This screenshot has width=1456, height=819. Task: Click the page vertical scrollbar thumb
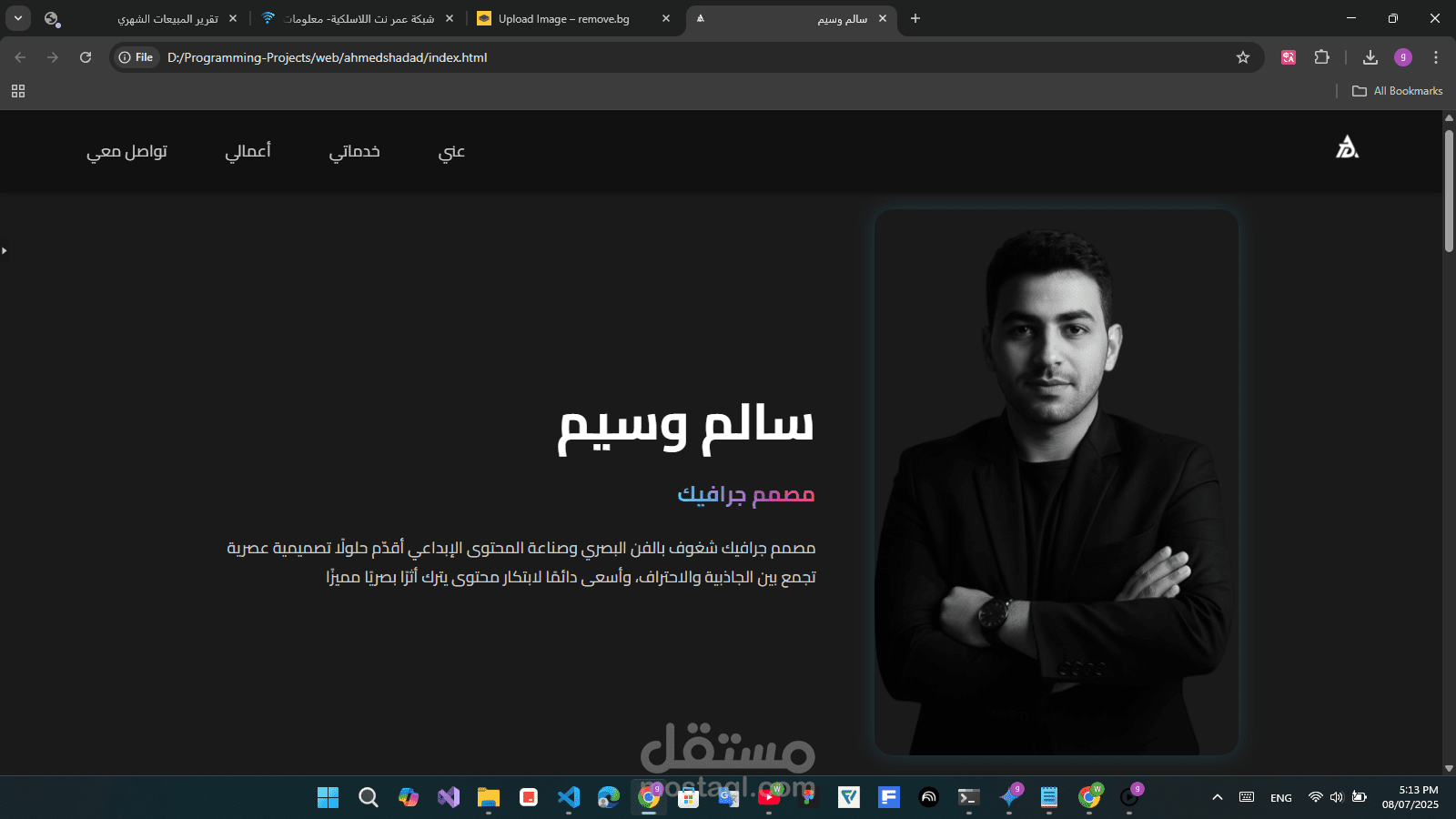pos(1449,190)
